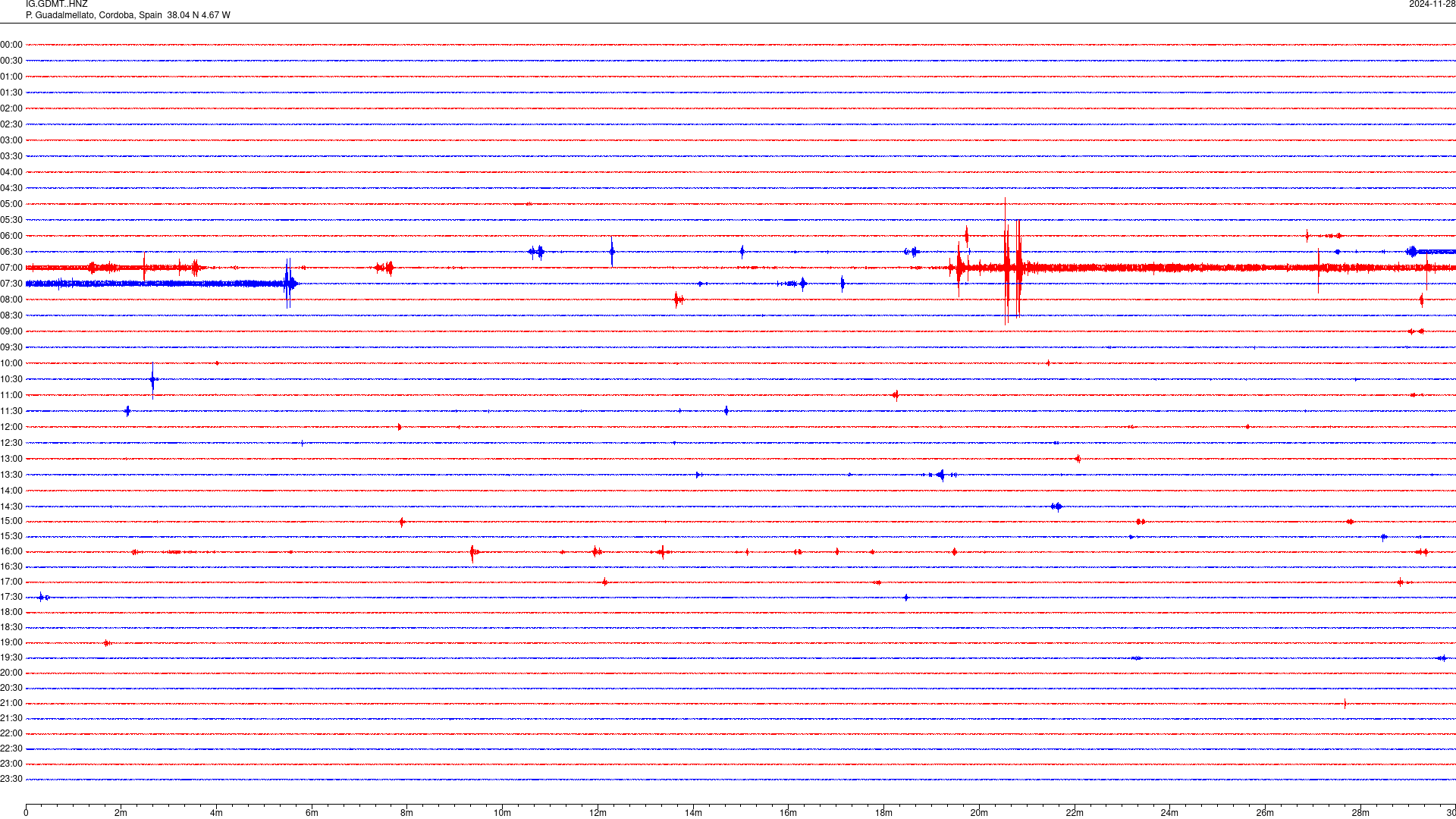Screen dimensions: 1456x819
Task: Select the 19:30 time row label
Action: point(11,657)
